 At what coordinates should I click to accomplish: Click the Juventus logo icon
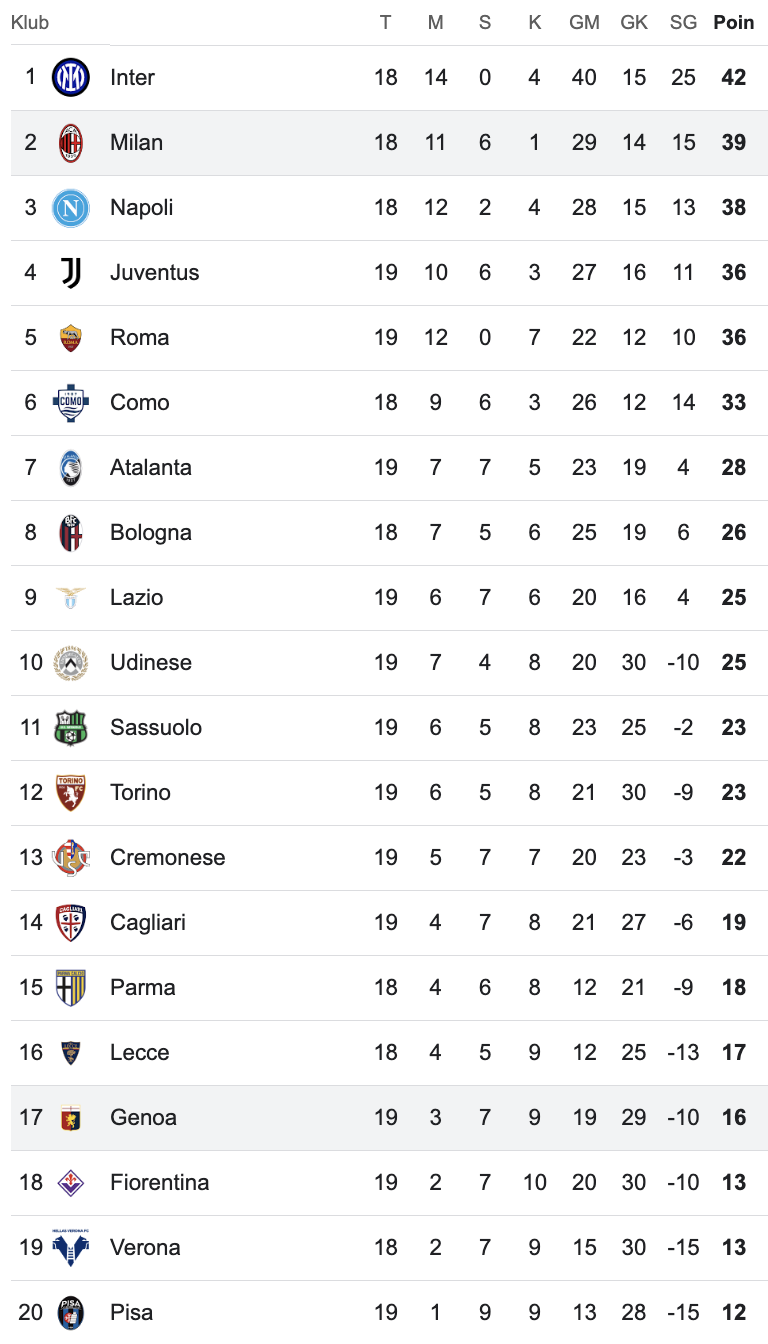pos(71,273)
